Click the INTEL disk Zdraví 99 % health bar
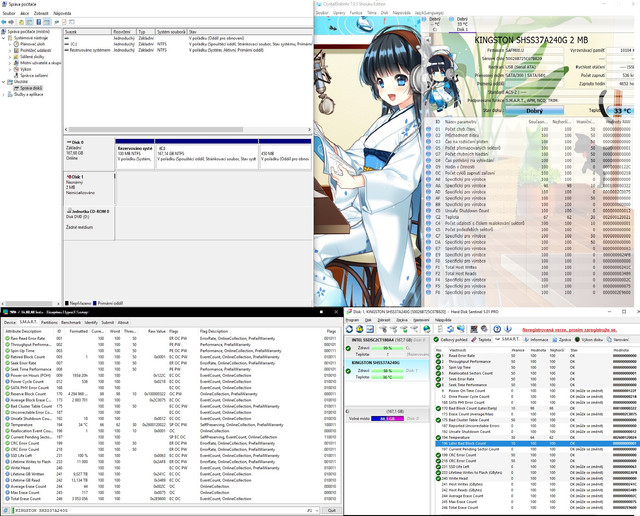This screenshot has height=516, width=640. 386,348
